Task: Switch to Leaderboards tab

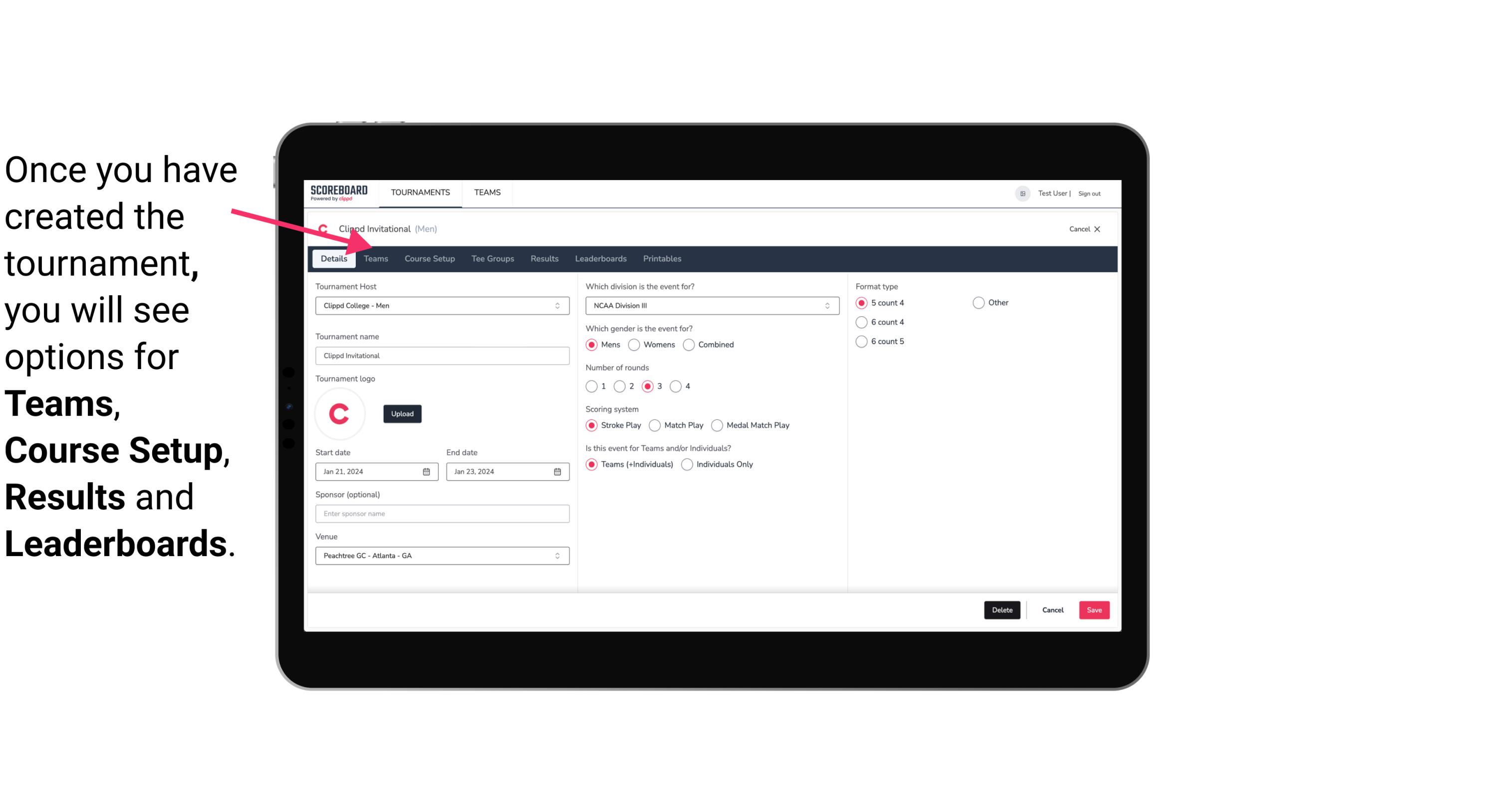Action: [x=600, y=258]
